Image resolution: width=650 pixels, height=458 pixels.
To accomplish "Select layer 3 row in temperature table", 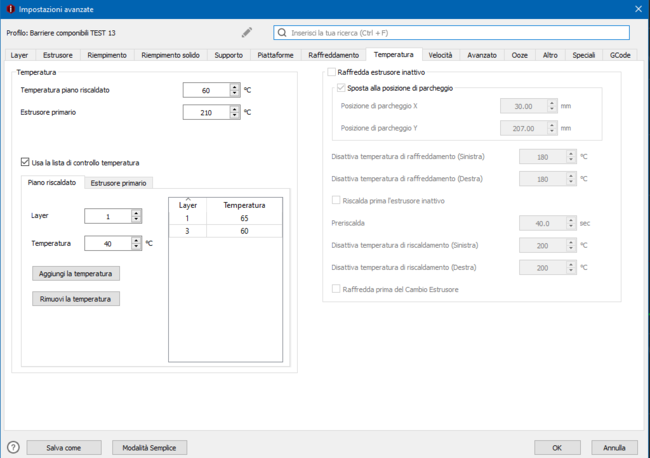I will coord(225,231).
